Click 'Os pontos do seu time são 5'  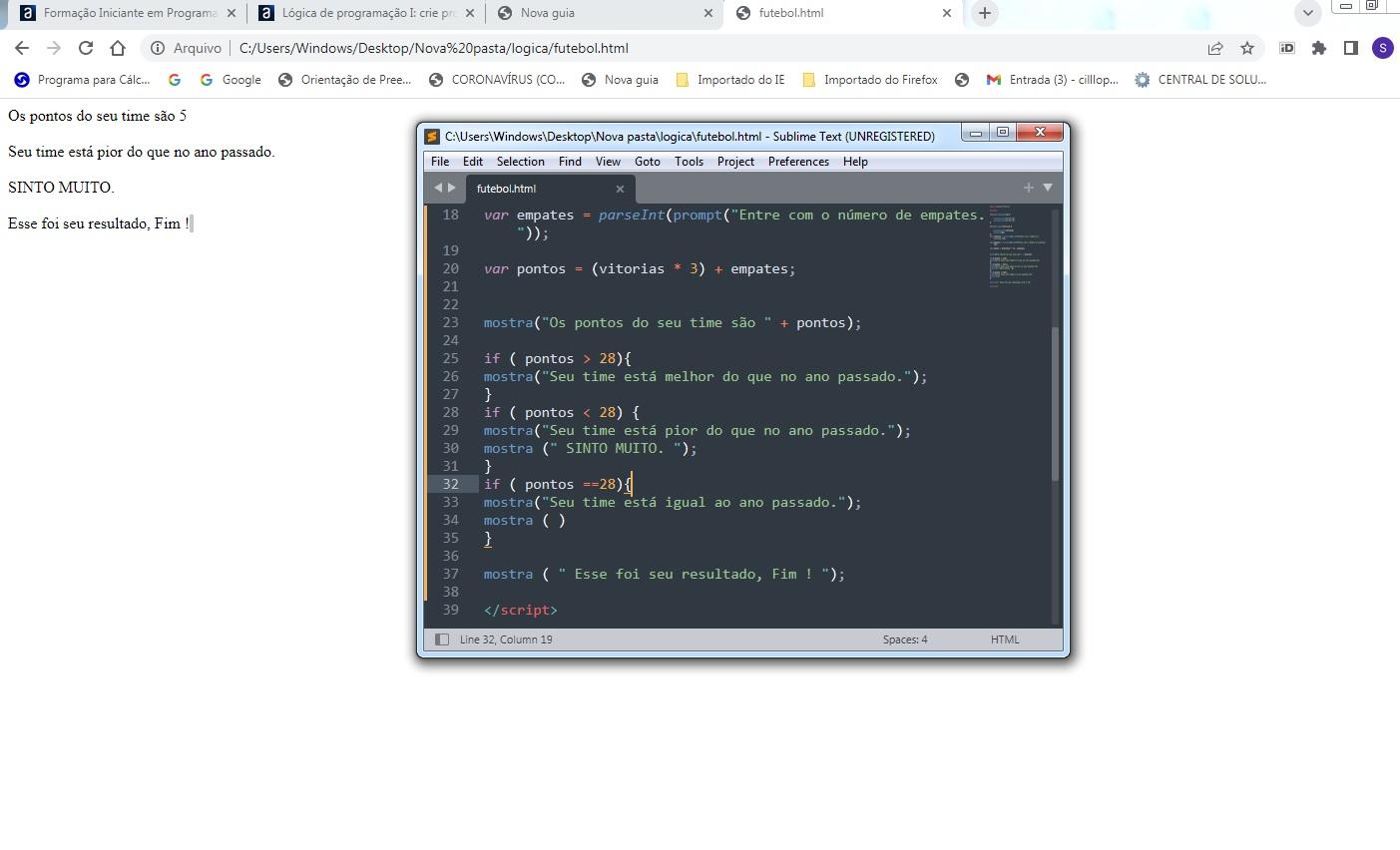[98, 116]
